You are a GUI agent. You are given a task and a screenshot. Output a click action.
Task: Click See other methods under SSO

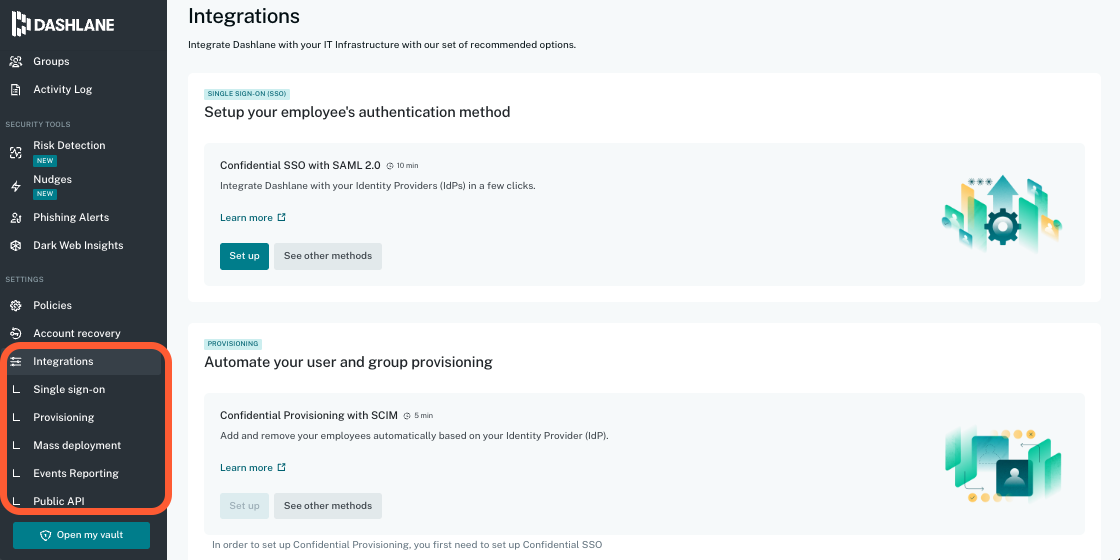coord(328,256)
